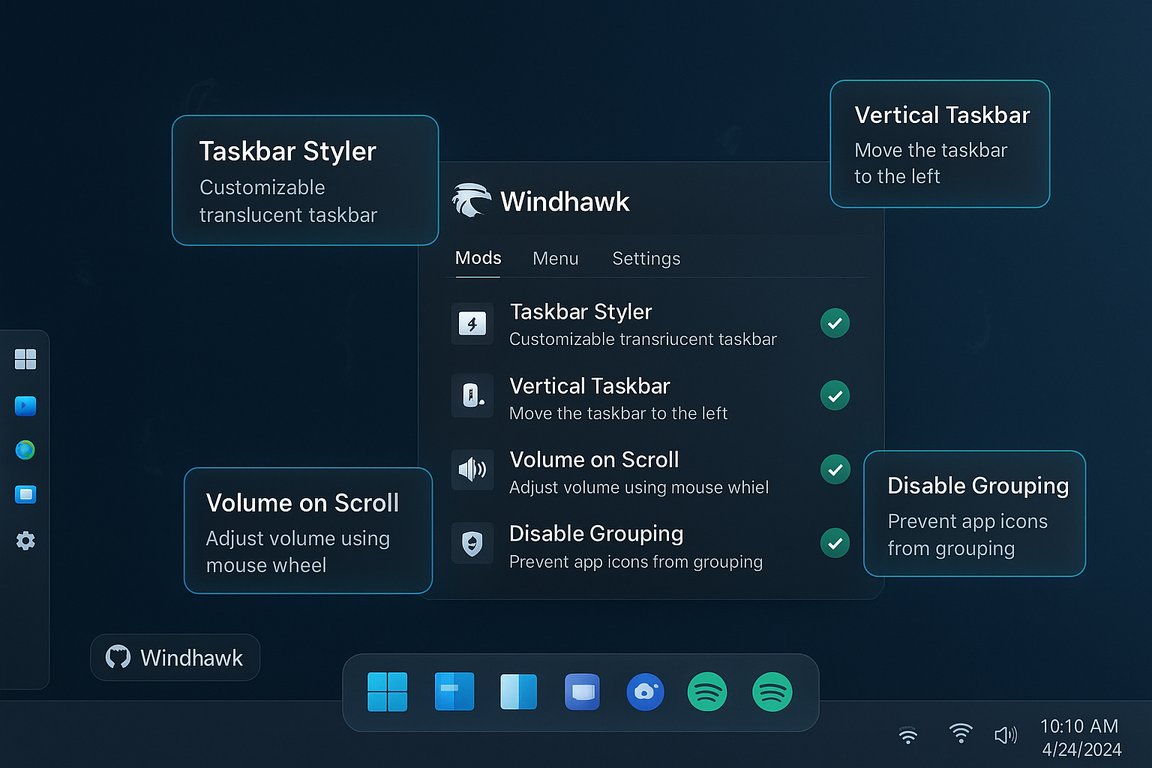1152x768 pixels.
Task: Click the Start button on the left taskbar
Action: click(x=25, y=358)
